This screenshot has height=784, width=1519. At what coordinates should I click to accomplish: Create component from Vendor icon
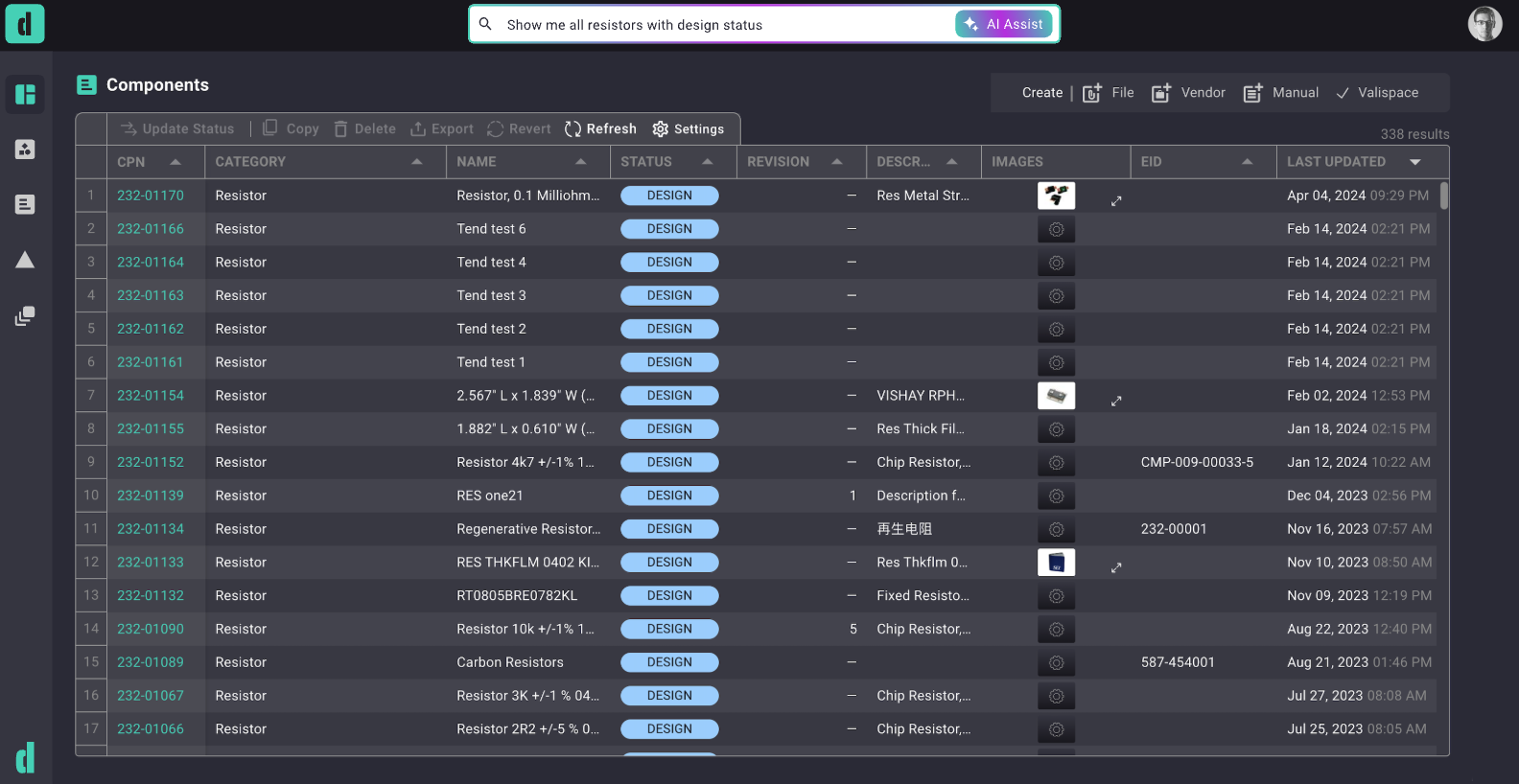tap(1161, 93)
